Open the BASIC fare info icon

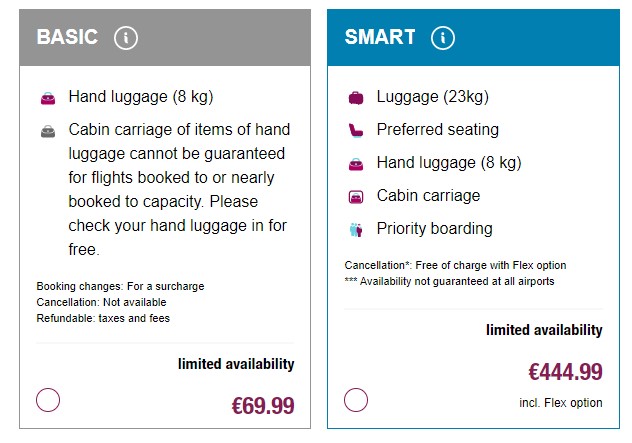point(125,38)
